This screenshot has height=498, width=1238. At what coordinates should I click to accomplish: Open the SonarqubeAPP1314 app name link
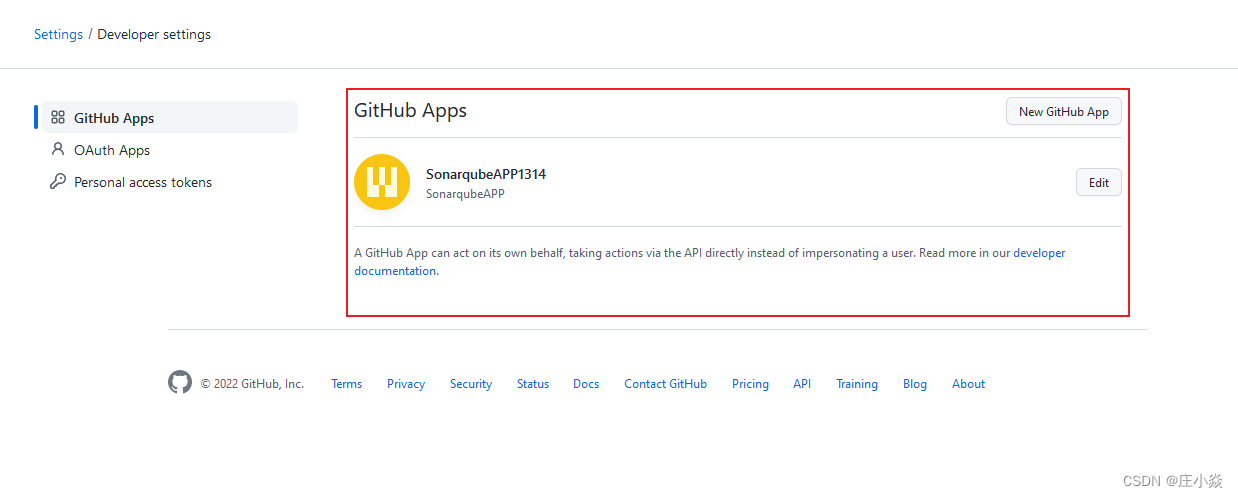(x=486, y=174)
